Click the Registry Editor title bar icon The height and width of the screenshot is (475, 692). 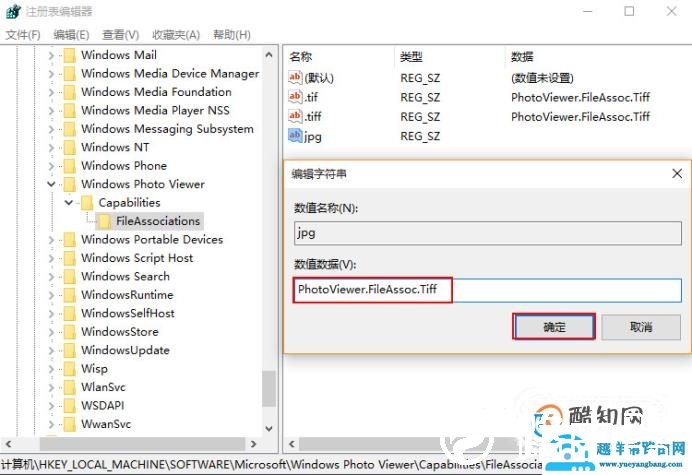coord(13,11)
